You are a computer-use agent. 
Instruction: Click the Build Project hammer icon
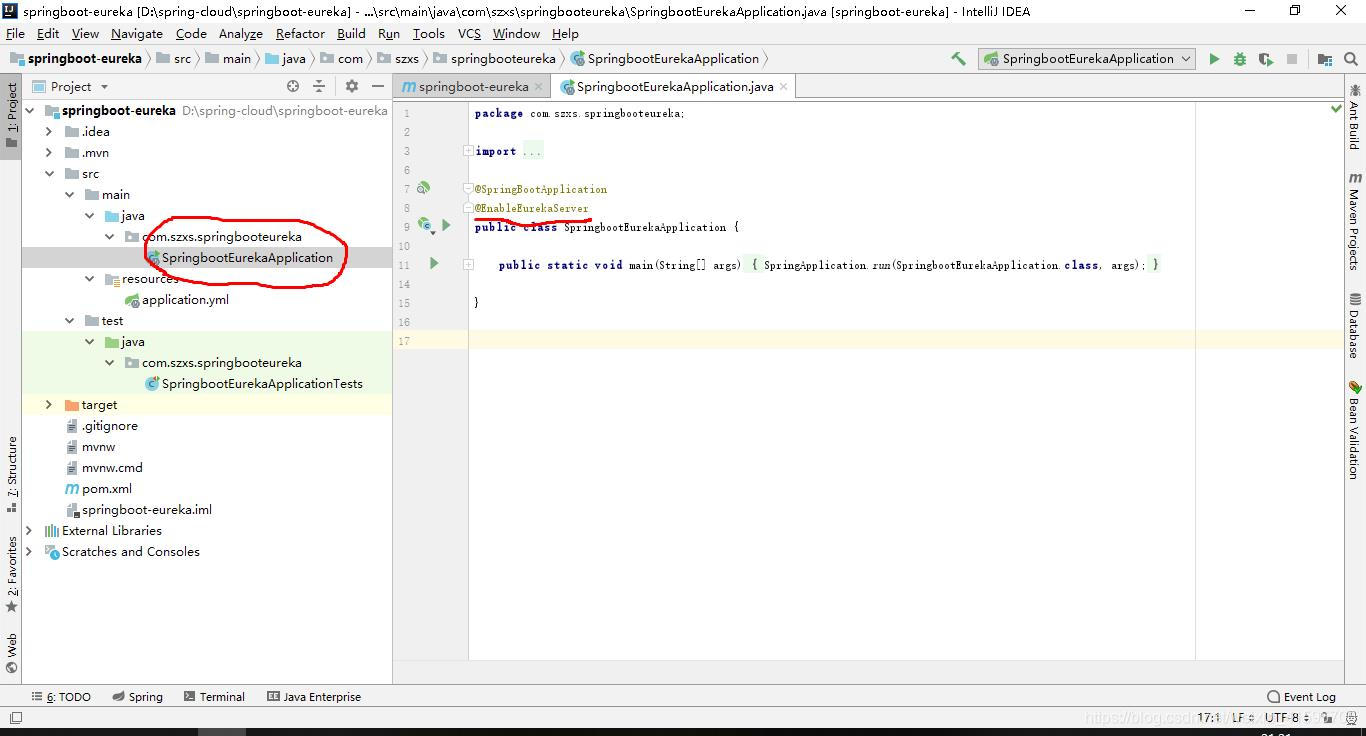[x=958, y=59]
